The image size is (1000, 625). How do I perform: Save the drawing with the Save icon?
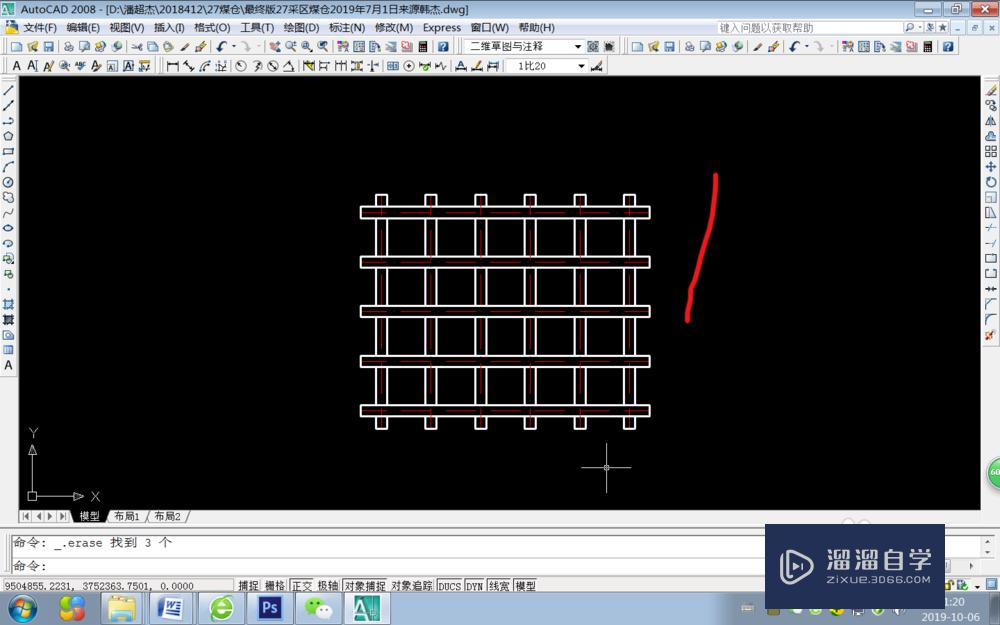(x=47, y=45)
